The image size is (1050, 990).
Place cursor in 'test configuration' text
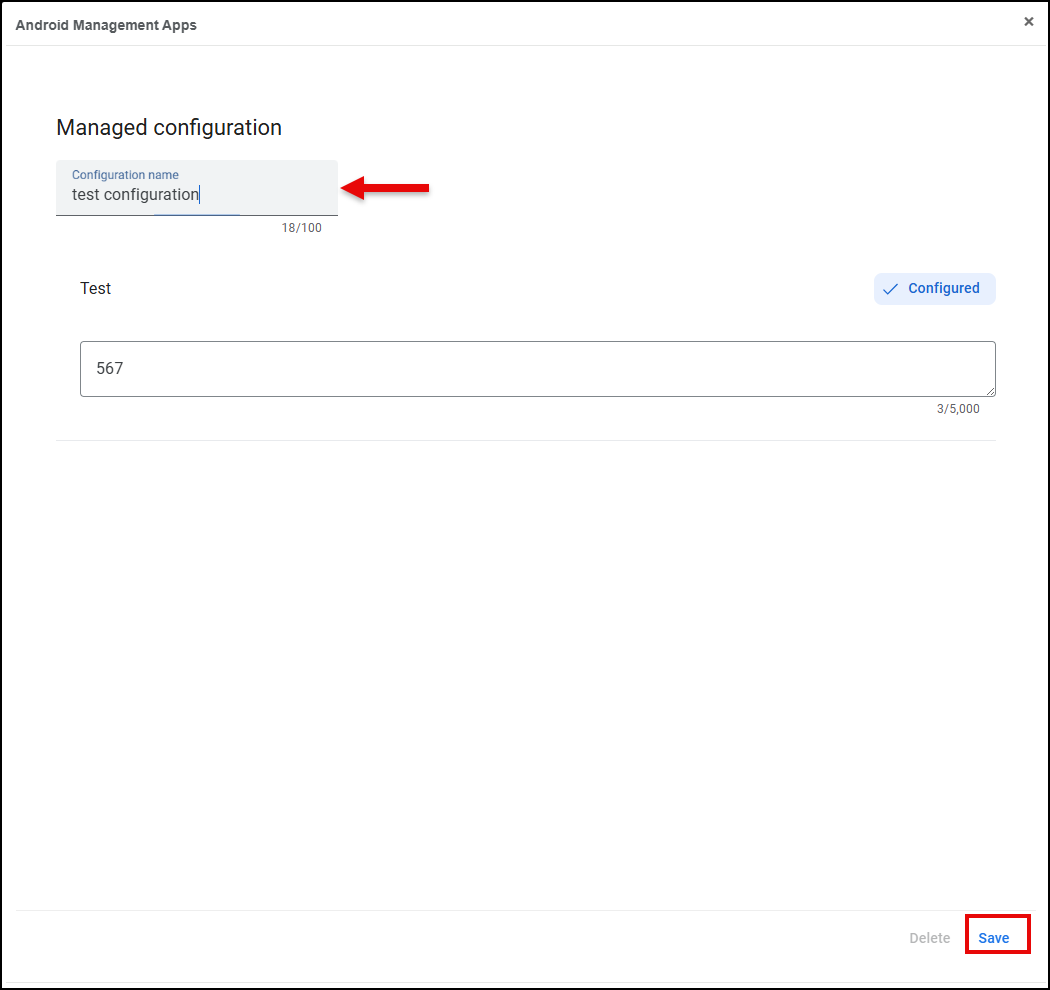(x=135, y=195)
